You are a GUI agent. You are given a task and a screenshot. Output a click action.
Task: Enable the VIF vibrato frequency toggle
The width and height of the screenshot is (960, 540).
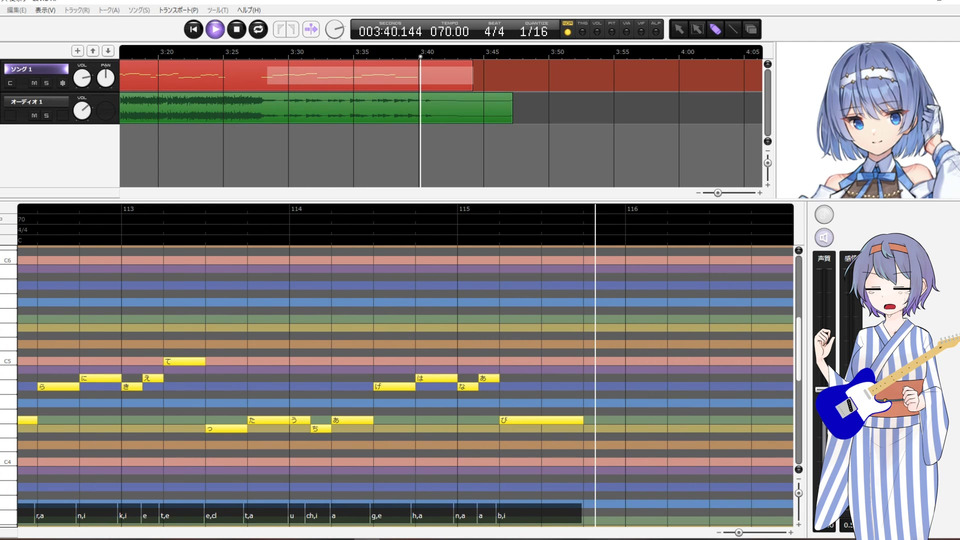[641, 29]
